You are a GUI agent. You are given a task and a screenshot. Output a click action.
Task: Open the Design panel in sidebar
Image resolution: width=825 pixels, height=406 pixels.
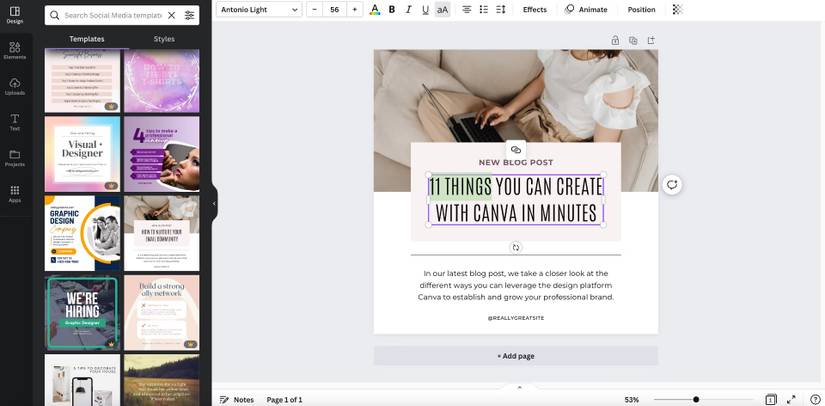coord(15,15)
